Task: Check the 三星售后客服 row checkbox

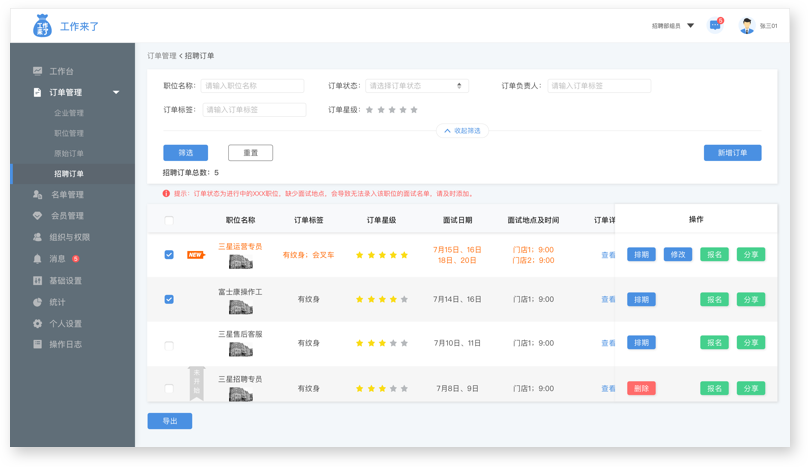Action: click(169, 345)
